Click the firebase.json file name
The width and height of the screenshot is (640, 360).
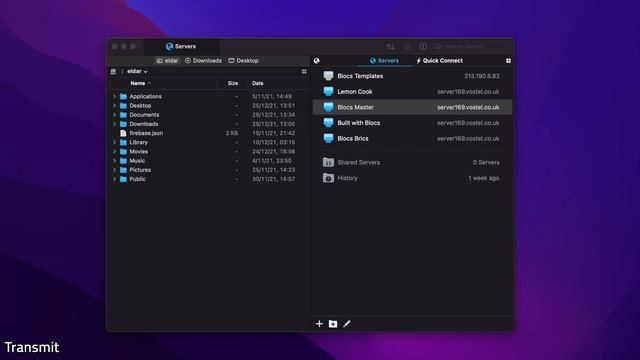click(146, 133)
